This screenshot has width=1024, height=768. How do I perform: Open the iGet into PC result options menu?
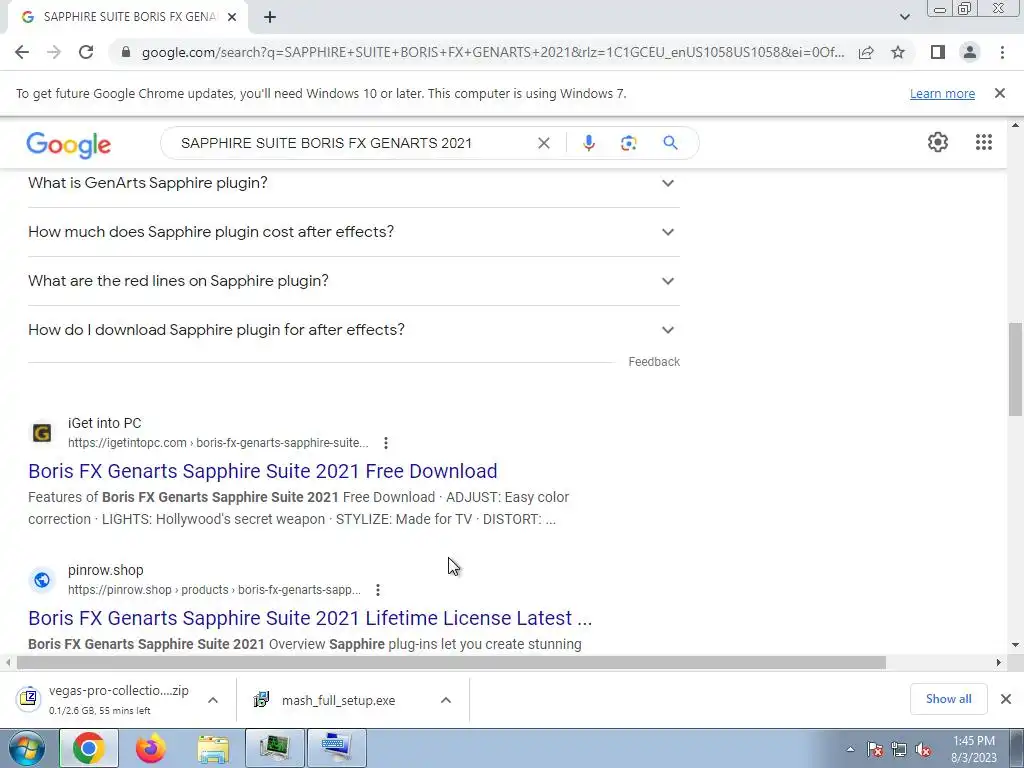pos(386,443)
